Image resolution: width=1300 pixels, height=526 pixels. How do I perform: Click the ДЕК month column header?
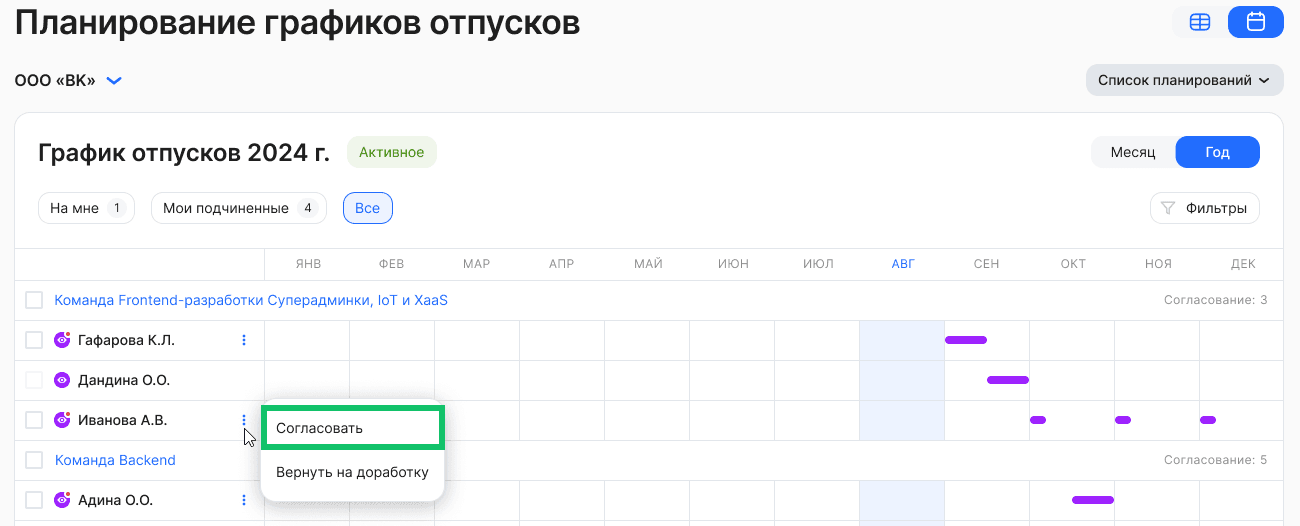1243,264
